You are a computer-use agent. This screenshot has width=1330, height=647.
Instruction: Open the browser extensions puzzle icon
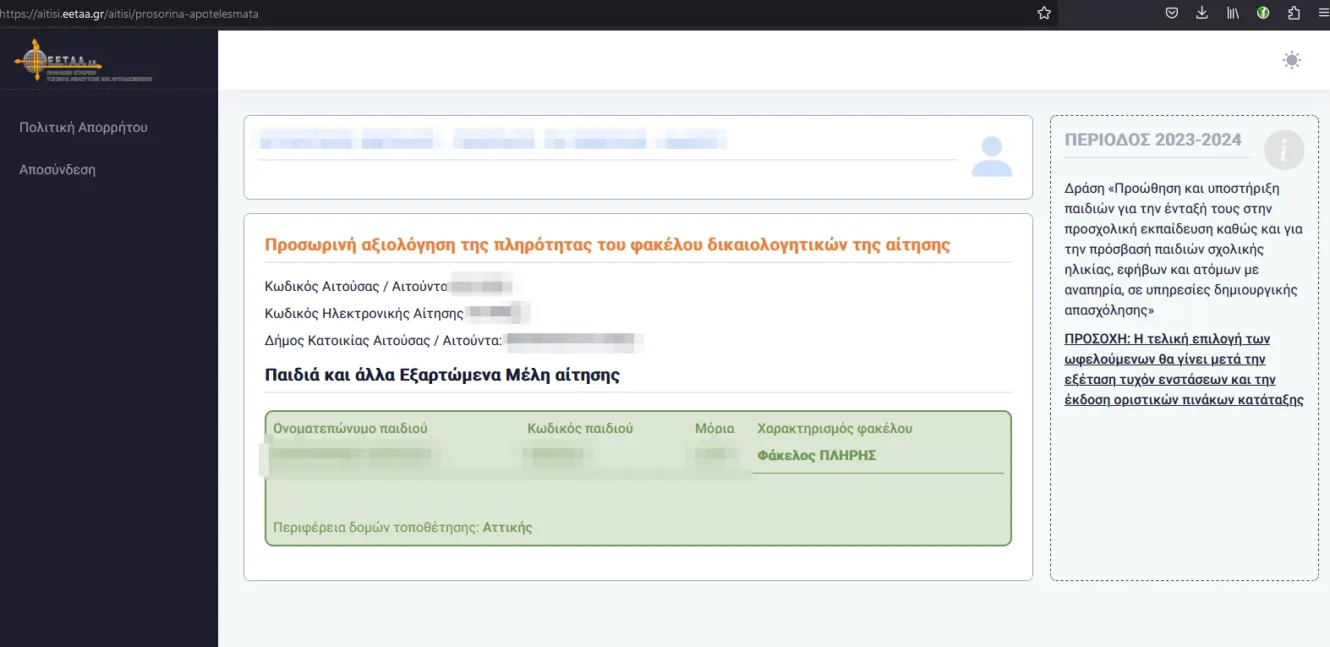(x=1294, y=13)
